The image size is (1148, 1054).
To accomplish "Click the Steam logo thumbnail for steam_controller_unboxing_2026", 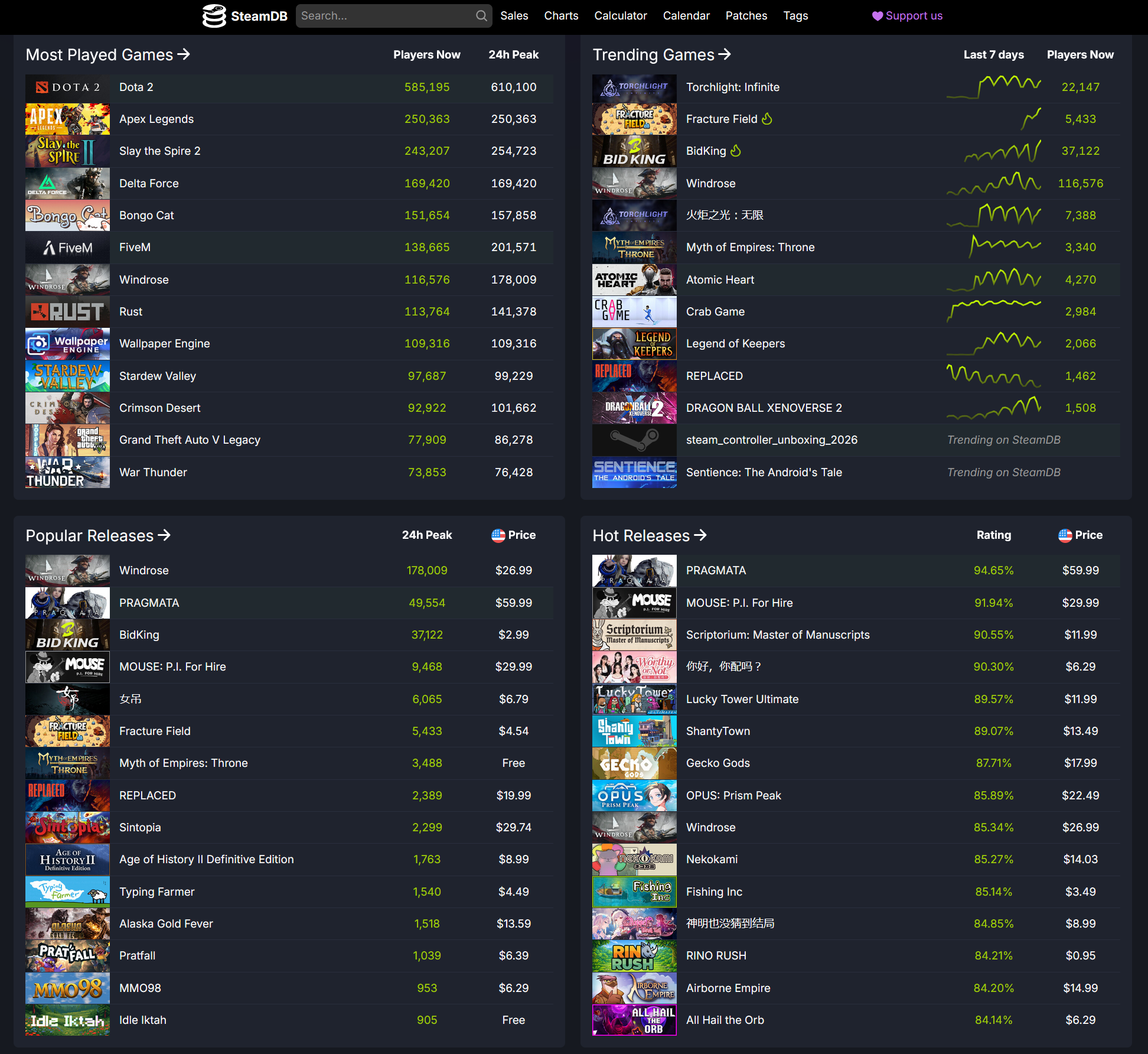I will tap(634, 440).
